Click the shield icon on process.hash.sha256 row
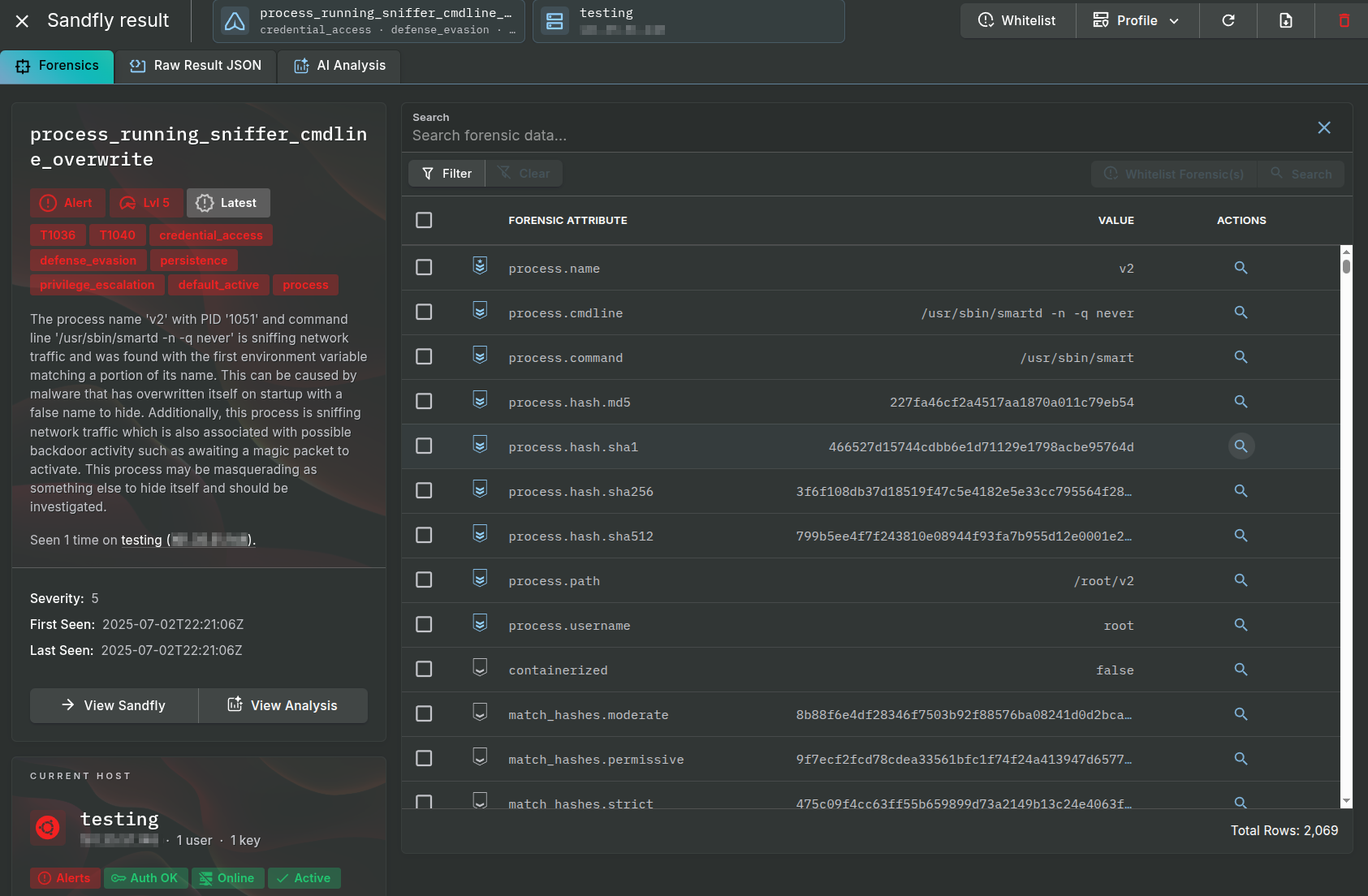1368x896 pixels. click(480, 489)
